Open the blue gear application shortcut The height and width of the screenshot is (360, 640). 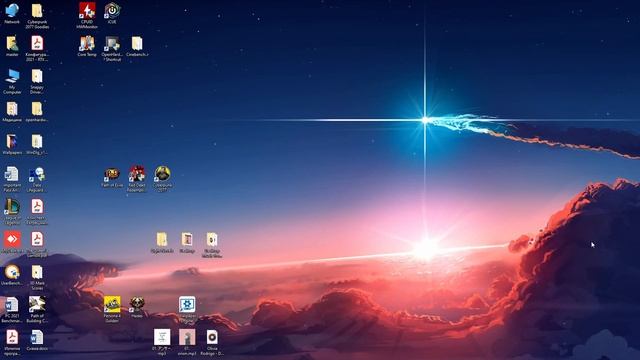[187, 309]
